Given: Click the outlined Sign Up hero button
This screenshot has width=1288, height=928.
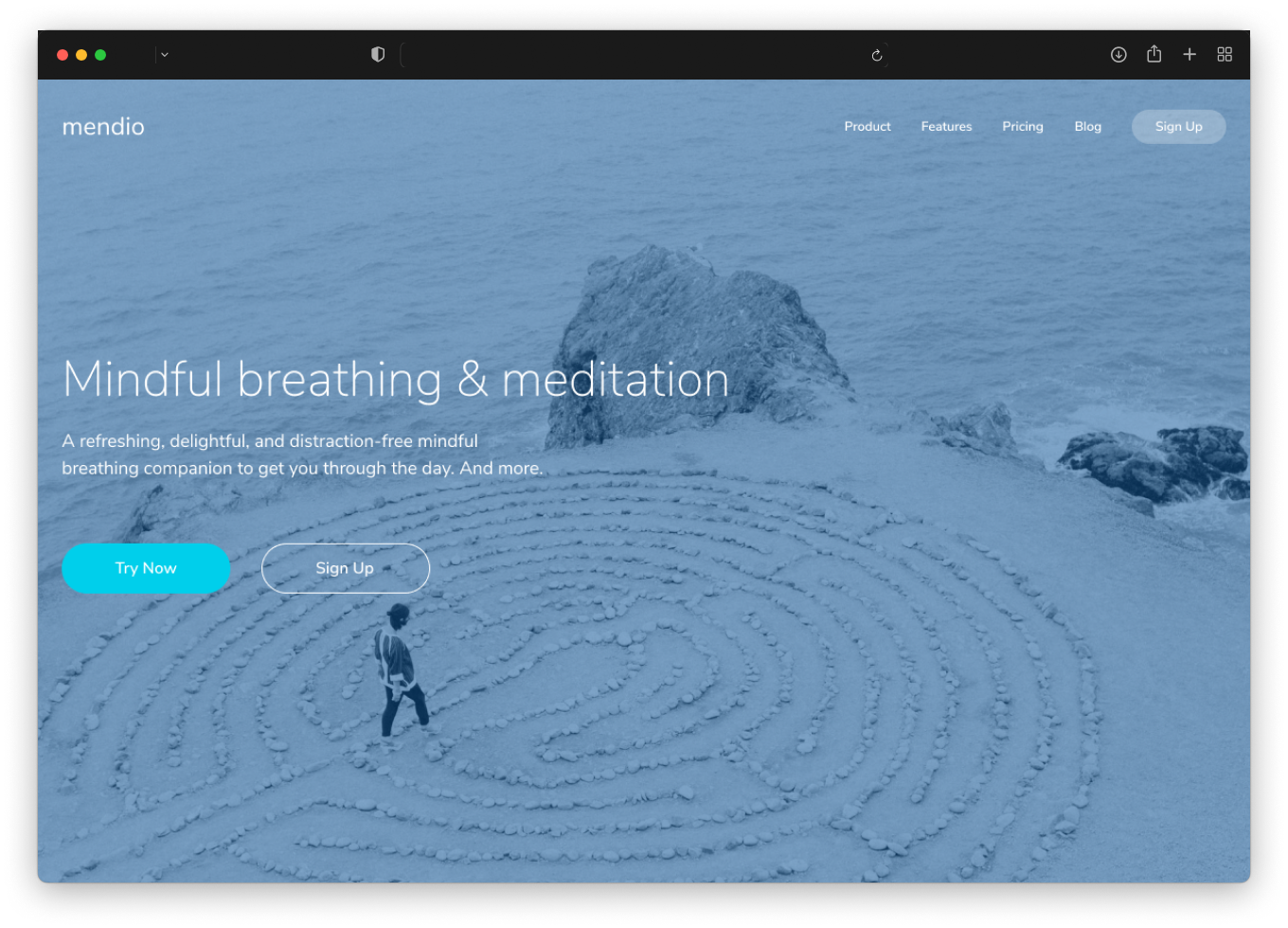Looking at the screenshot, I should (345, 568).
